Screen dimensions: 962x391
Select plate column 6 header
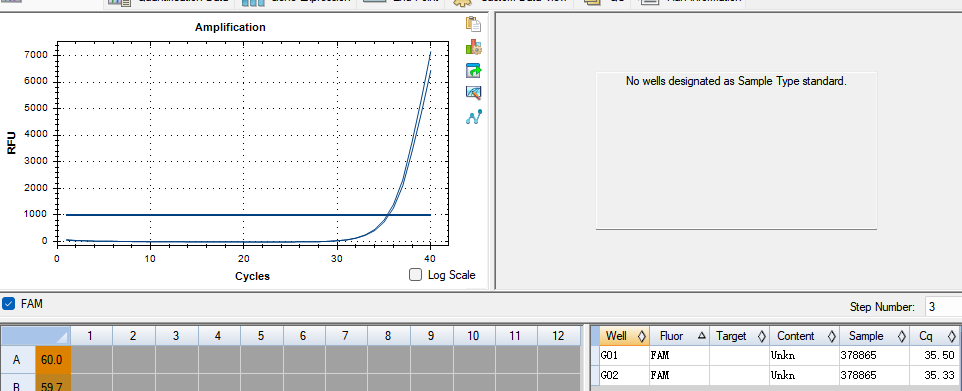[x=303, y=336]
